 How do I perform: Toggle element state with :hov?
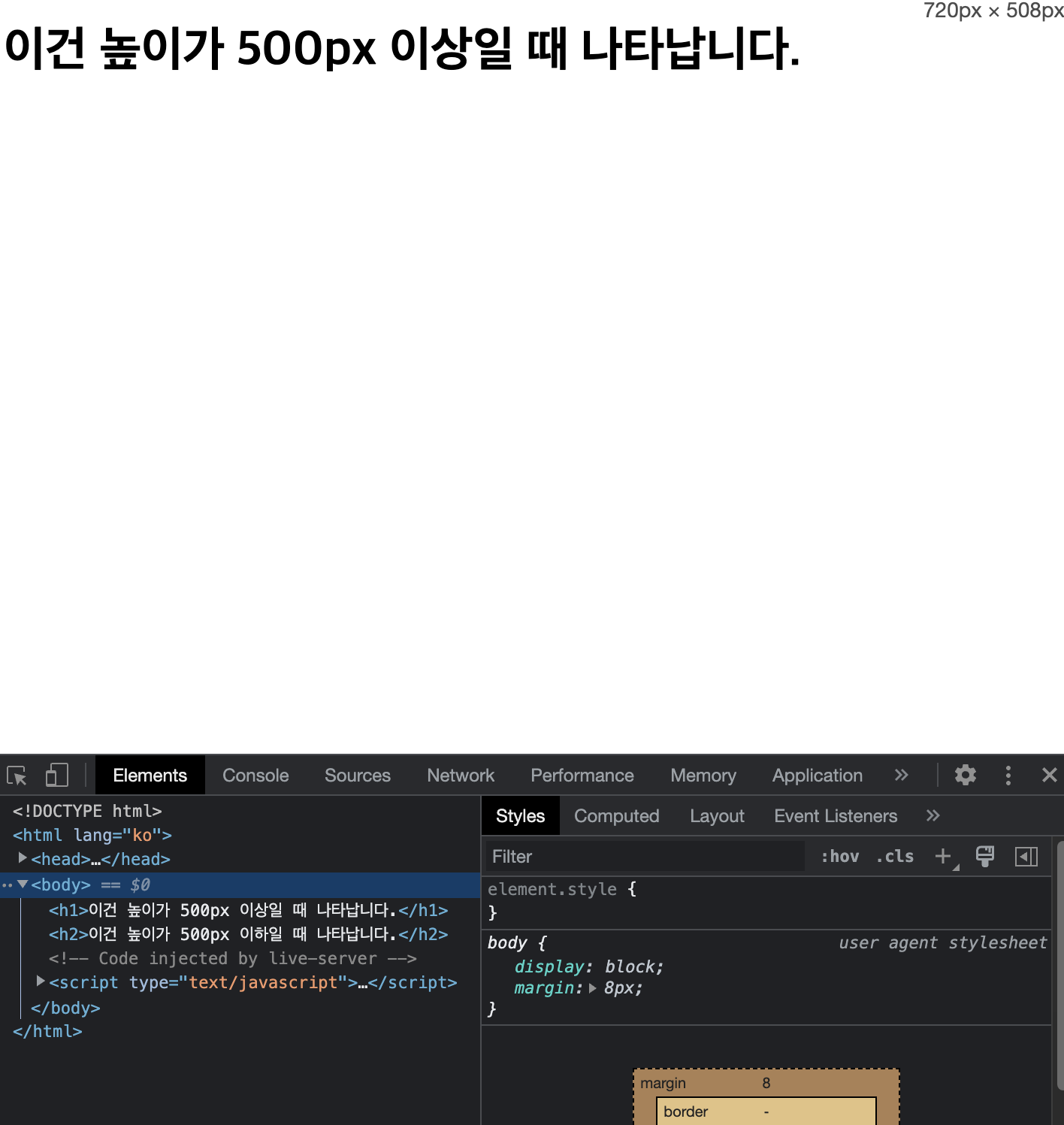[840, 857]
